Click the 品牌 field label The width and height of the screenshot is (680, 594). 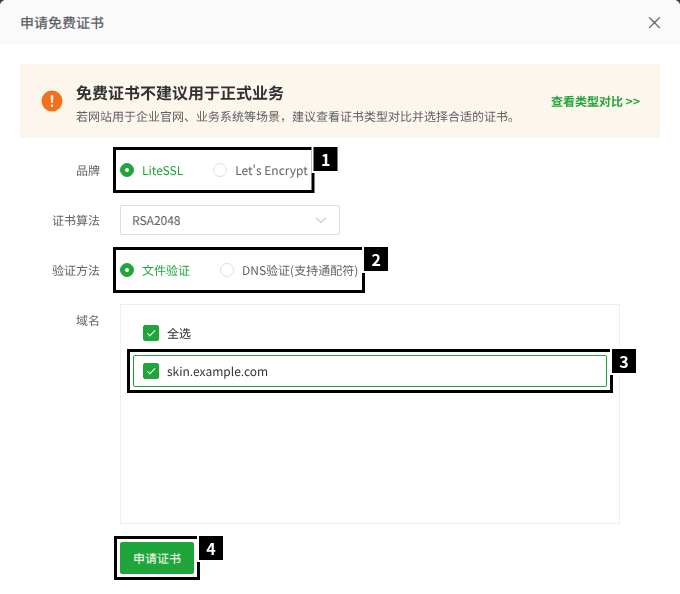click(88, 170)
